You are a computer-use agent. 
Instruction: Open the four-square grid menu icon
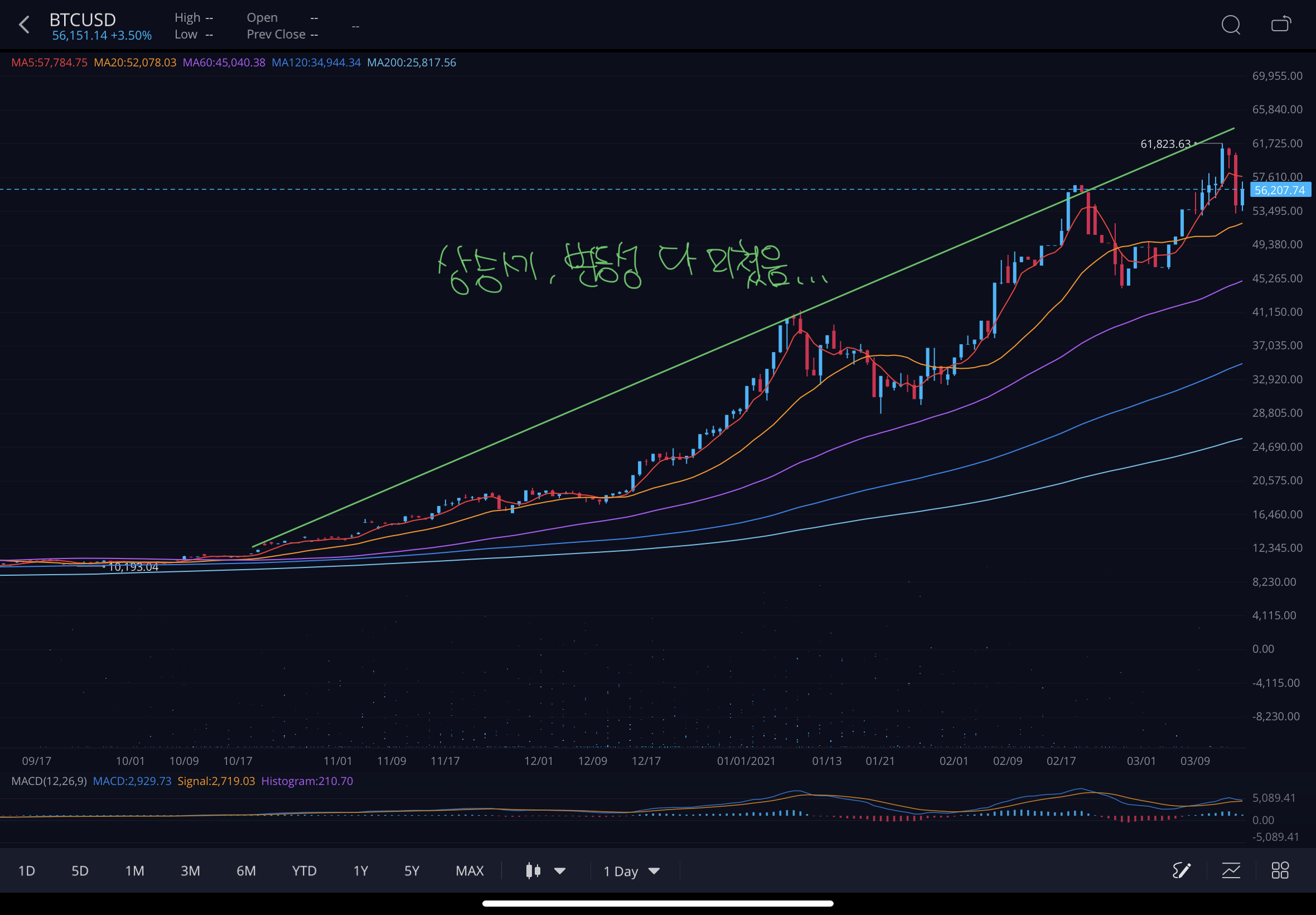pyautogui.click(x=1280, y=871)
